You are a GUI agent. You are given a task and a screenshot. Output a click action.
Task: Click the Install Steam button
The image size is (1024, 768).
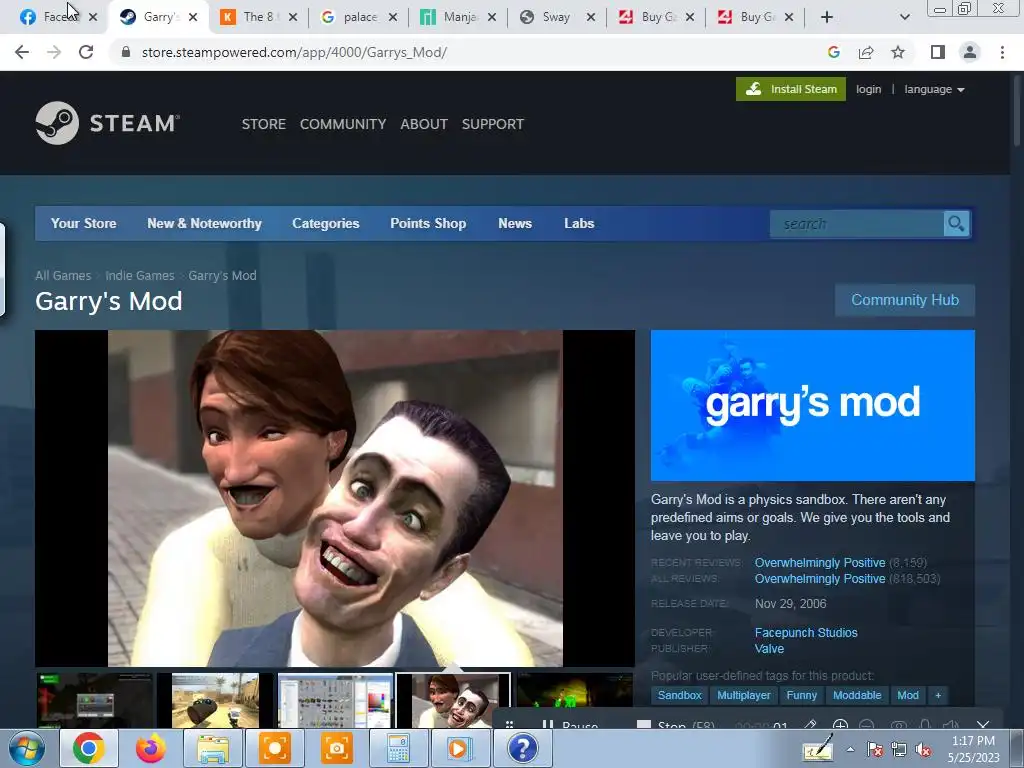pos(791,89)
